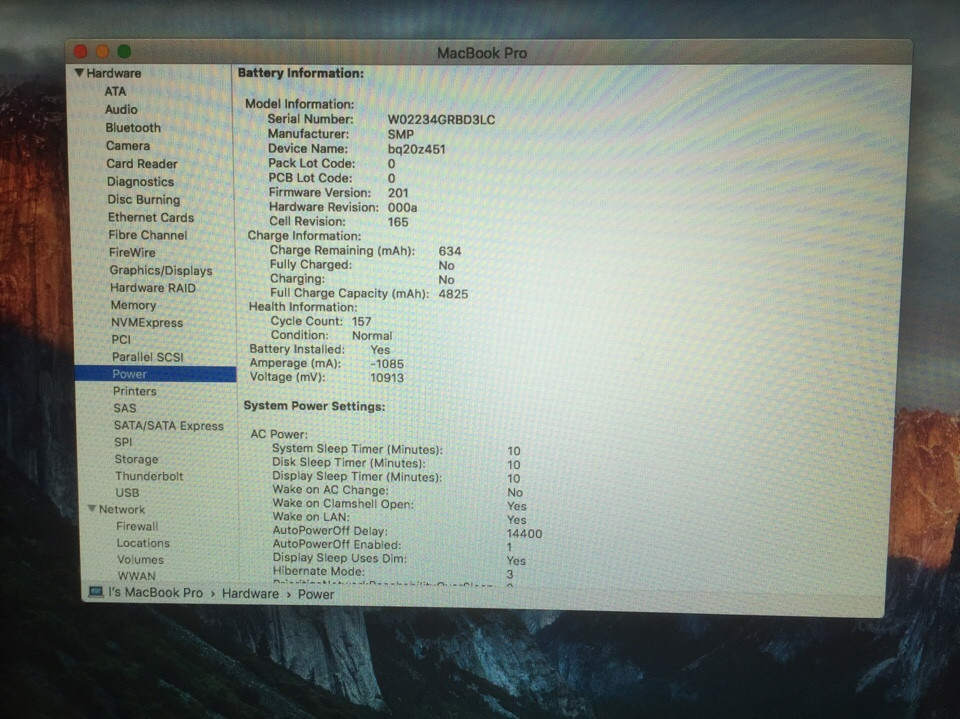Click Cell Revision value 165
The height and width of the screenshot is (719, 960).
coord(398,222)
